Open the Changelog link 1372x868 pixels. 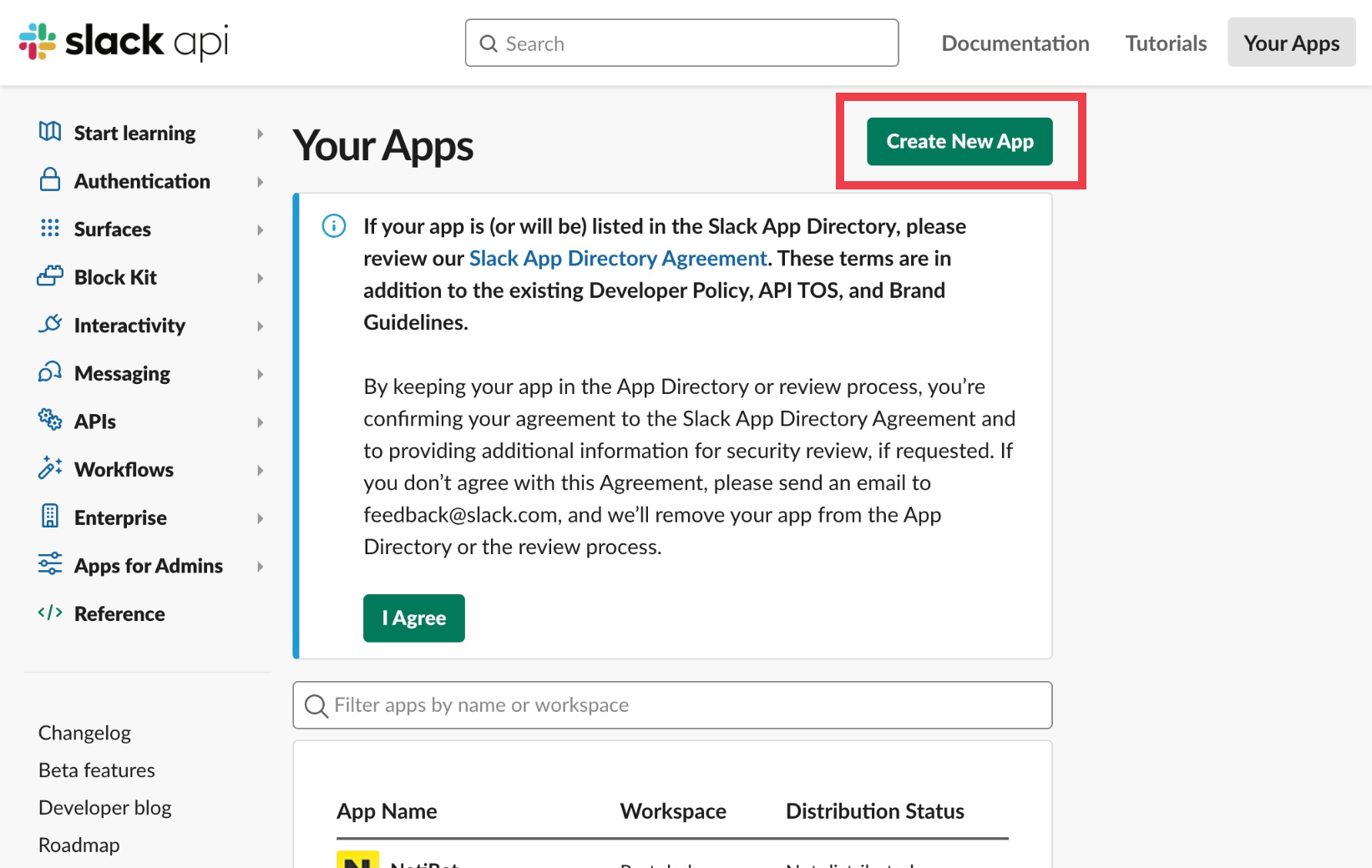(84, 733)
